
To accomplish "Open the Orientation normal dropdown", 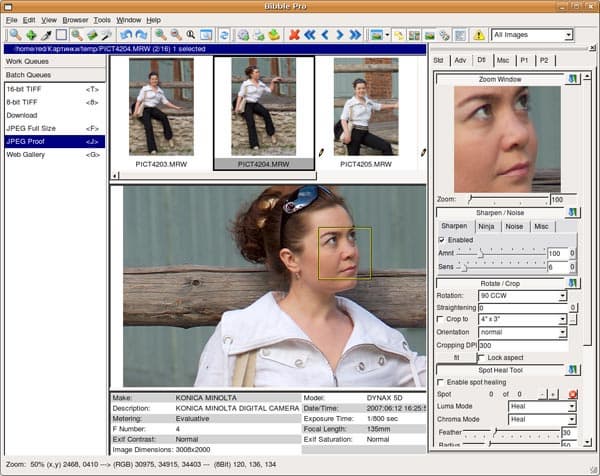I will [522, 332].
